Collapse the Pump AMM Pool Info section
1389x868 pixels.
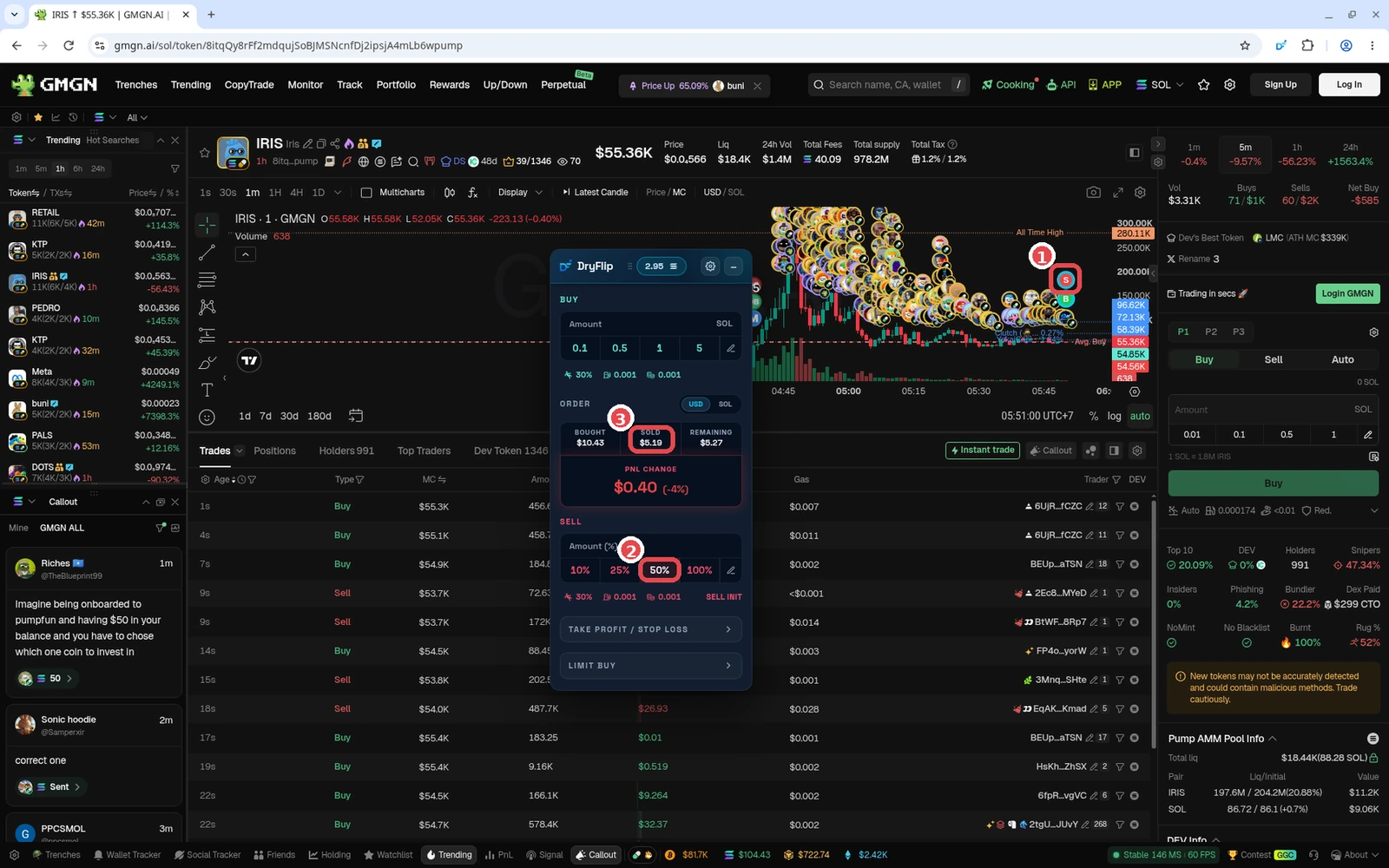[x=1273, y=739]
